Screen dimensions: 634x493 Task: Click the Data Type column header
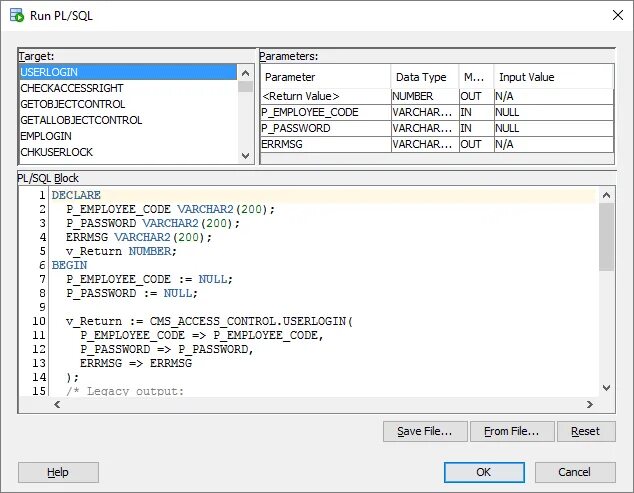pos(425,77)
